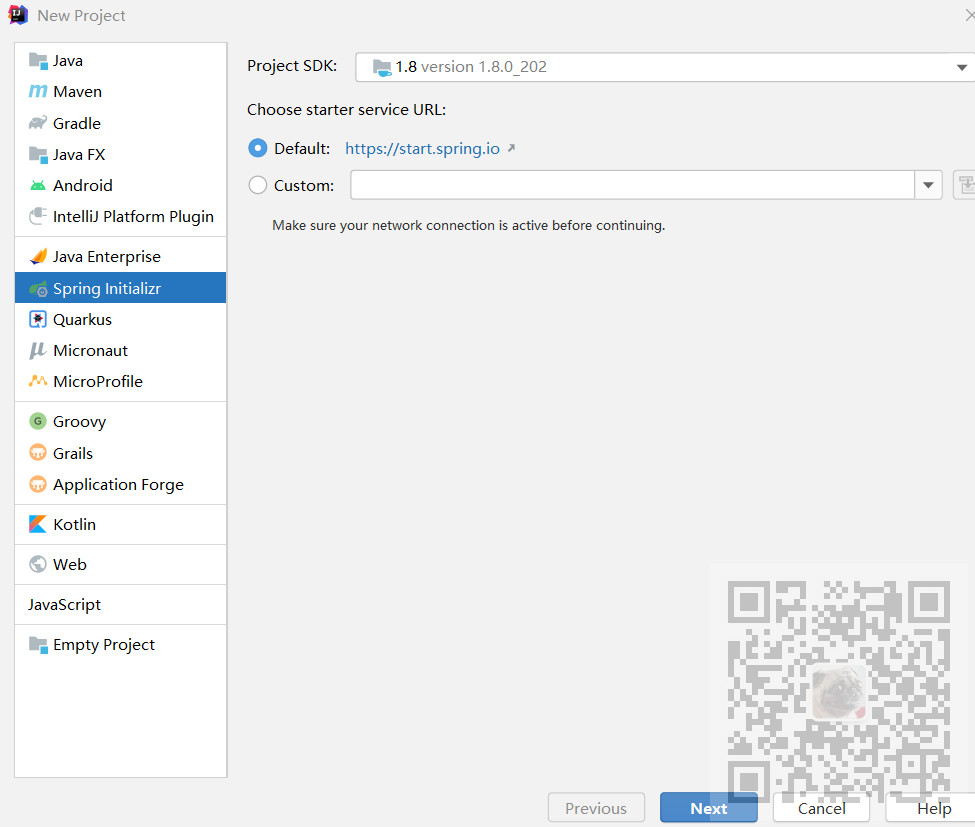Pick the Grails entry
The image size is (975, 827).
point(121,453)
